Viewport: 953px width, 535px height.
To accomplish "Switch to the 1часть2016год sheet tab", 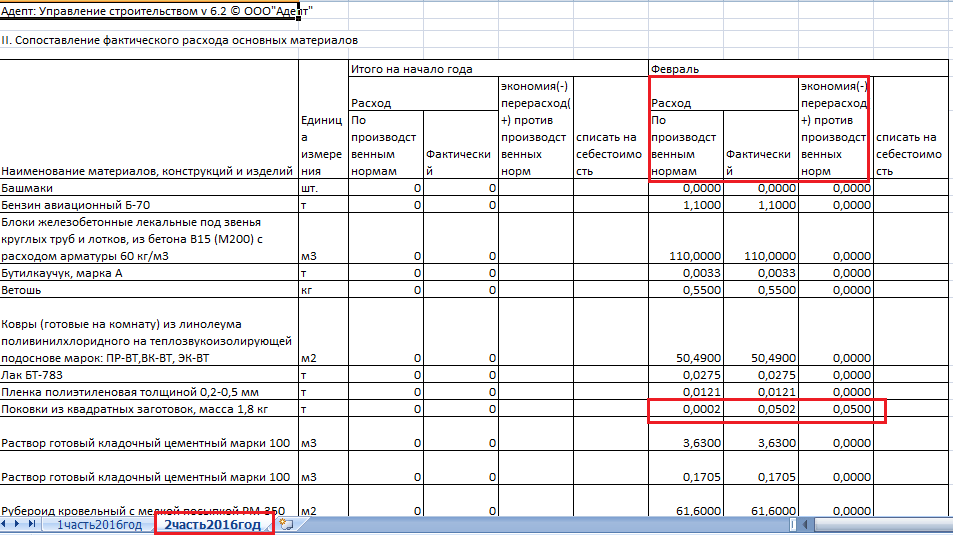I will [99, 525].
